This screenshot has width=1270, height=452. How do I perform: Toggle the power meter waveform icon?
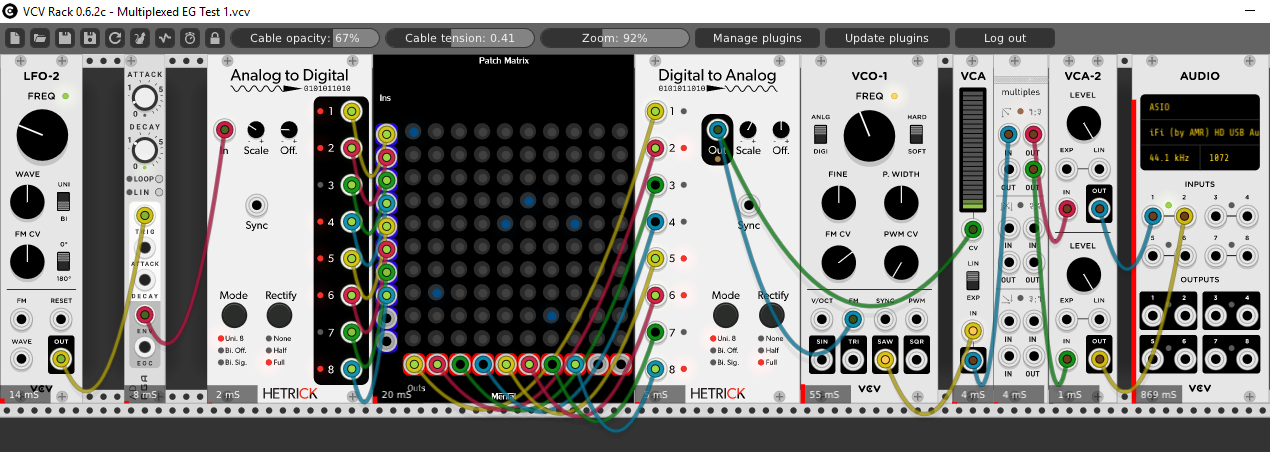[x=165, y=38]
